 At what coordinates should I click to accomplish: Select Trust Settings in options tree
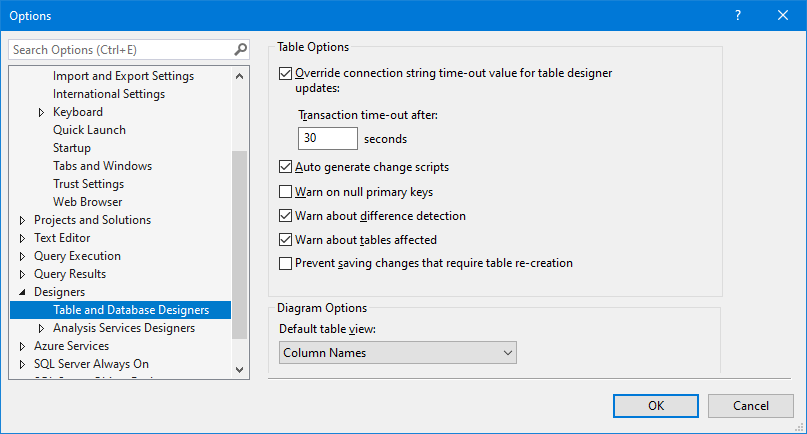pos(88,184)
